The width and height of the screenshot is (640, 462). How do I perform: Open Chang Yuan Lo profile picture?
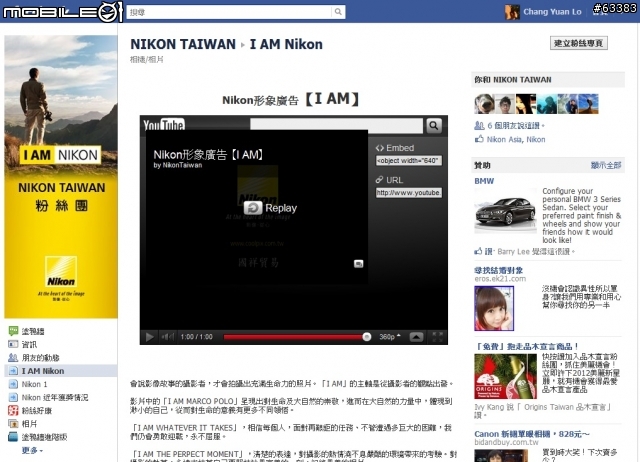[512, 12]
